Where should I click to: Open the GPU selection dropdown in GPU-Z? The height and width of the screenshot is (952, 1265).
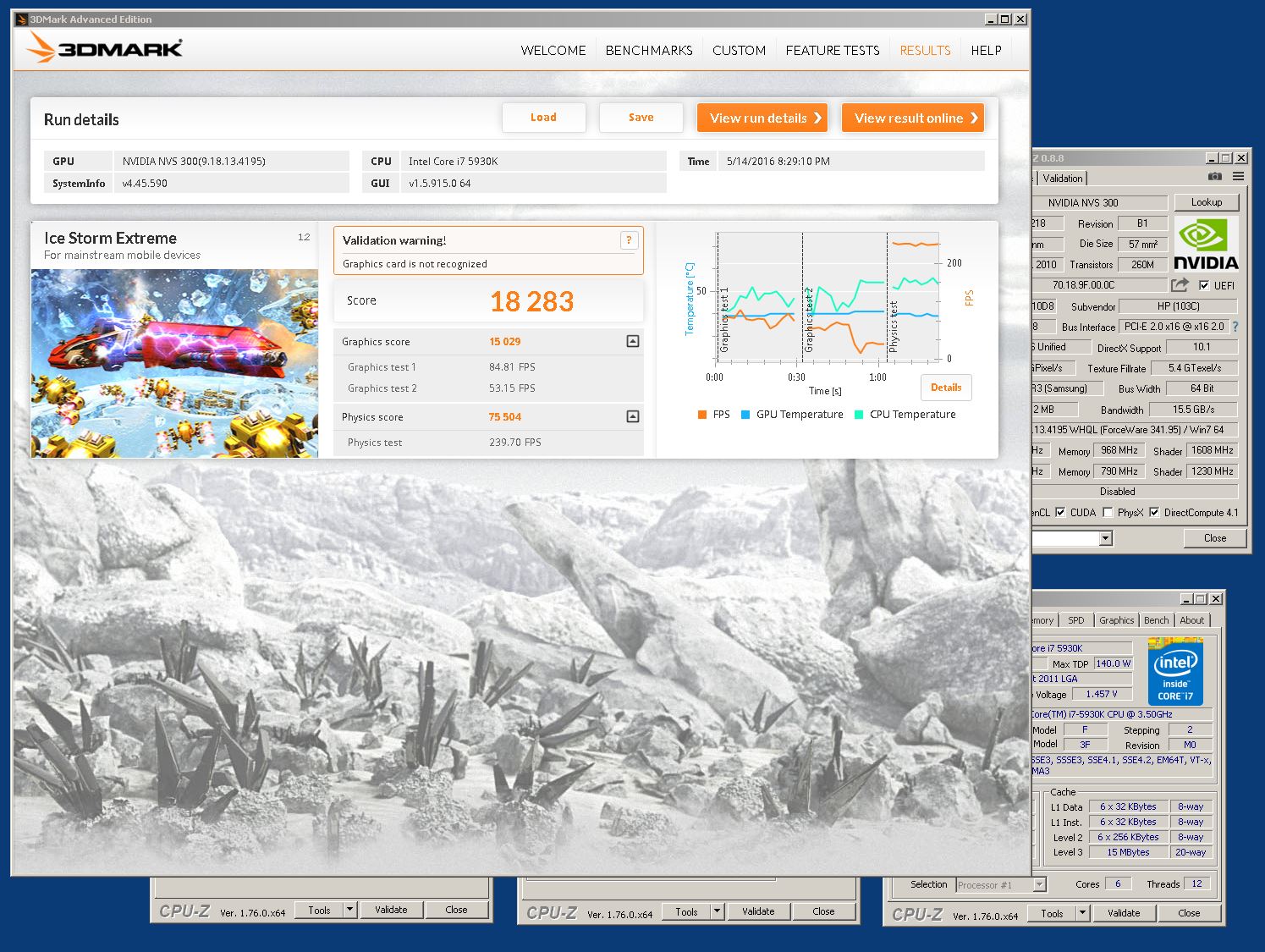coord(1105,538)
